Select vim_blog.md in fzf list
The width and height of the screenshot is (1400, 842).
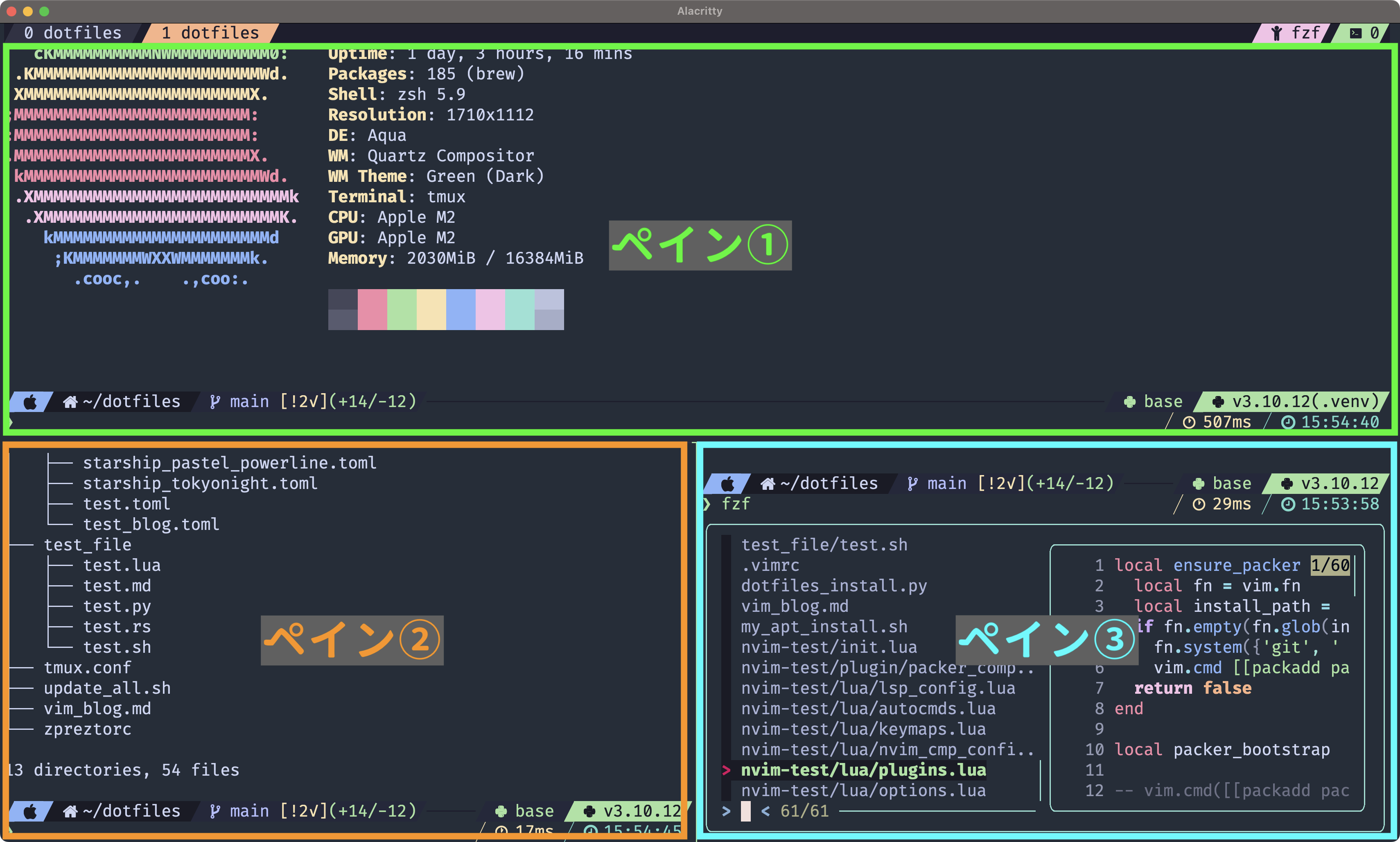[795, 606]
